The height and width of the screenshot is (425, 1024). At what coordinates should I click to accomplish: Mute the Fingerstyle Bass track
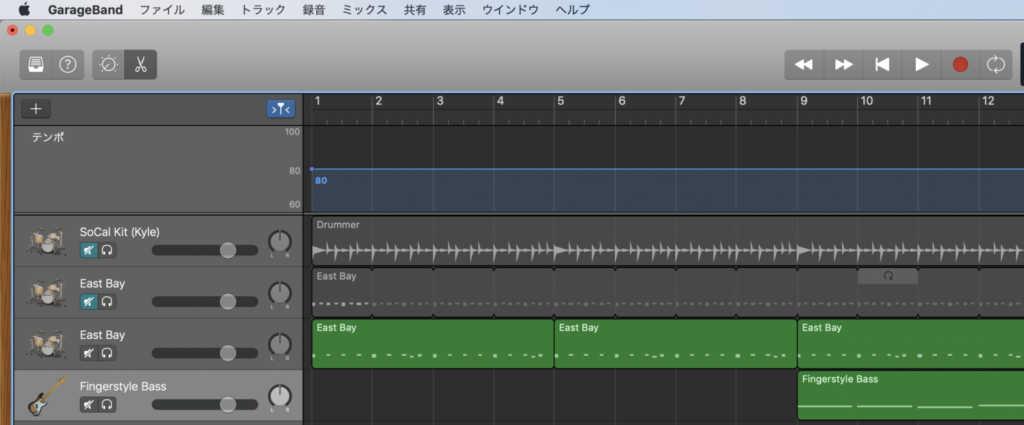click(x=89, y=405)
